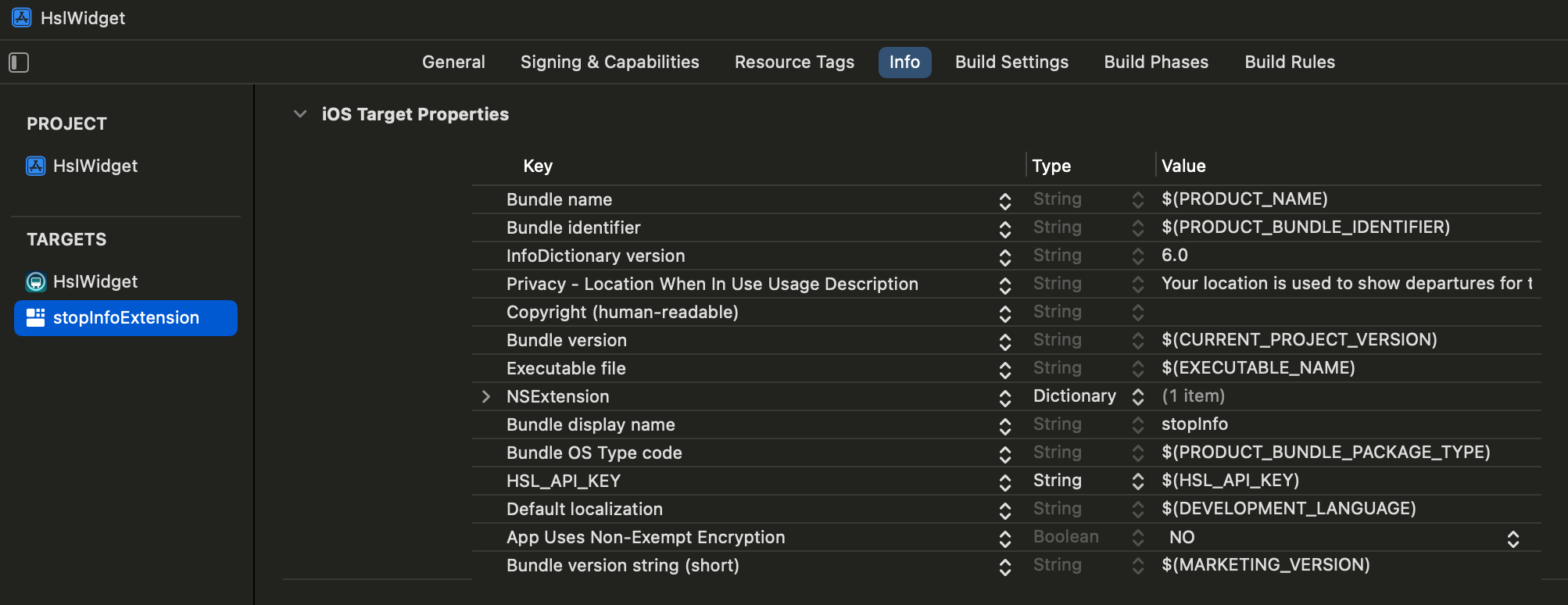Open key stepper for NSExtension row
Viewport: 1568px width, 605px height.
1005,398
